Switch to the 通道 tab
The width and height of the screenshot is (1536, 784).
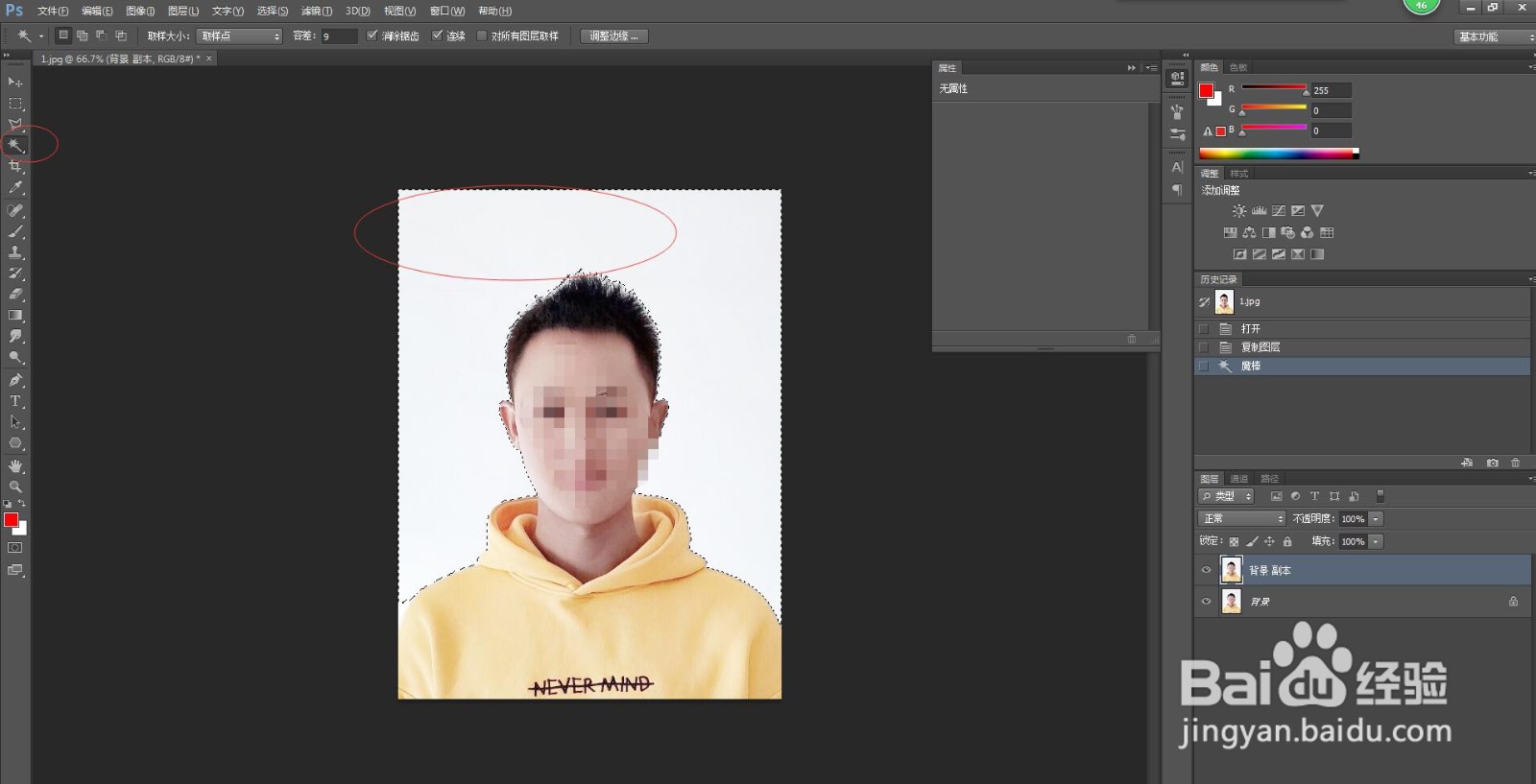pyautogui.click(x=1239, y=479)
